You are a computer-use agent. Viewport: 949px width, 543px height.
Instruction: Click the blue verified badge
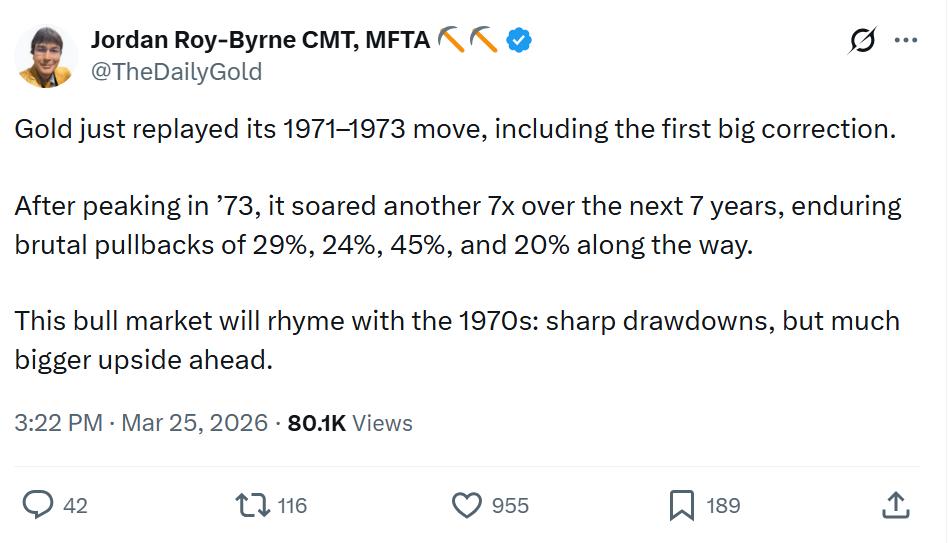click(x=518, y=40)
